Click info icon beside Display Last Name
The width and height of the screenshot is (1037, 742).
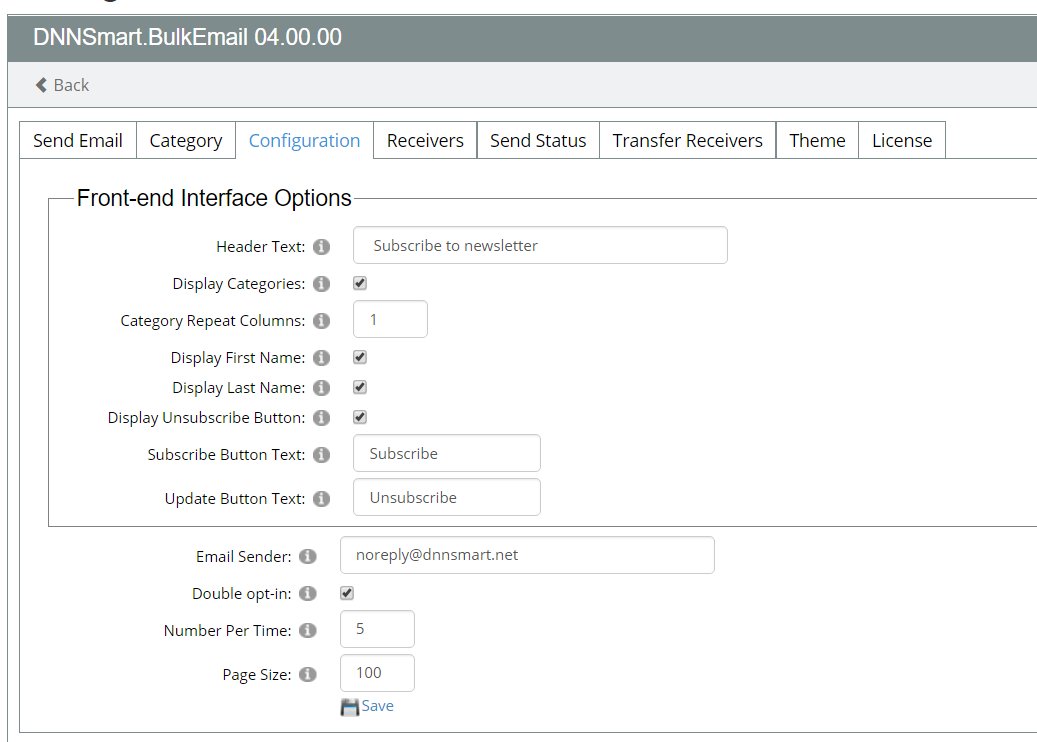click(x=321, y=388)
